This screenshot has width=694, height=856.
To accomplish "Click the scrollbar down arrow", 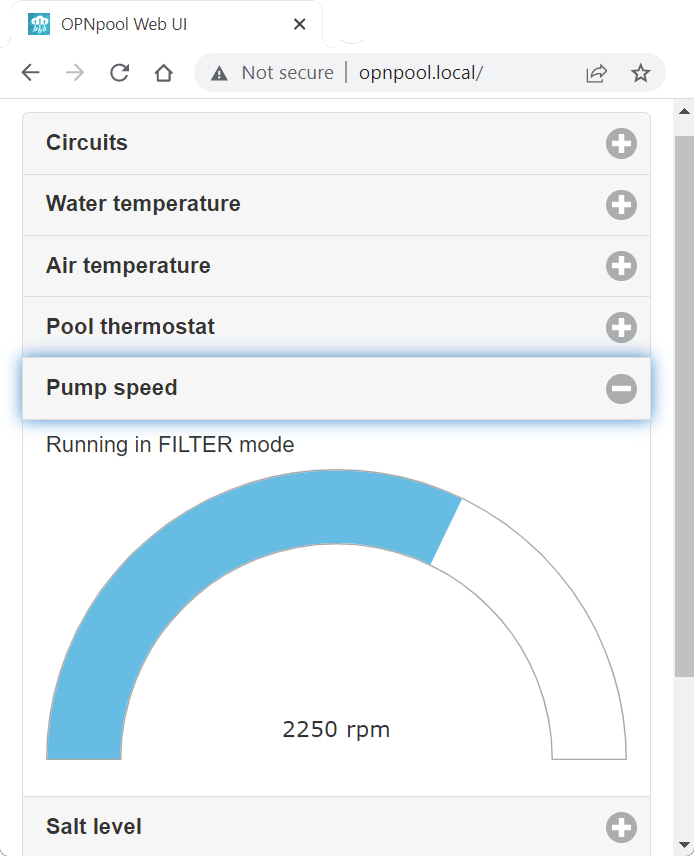I will [x=685, y=846].
